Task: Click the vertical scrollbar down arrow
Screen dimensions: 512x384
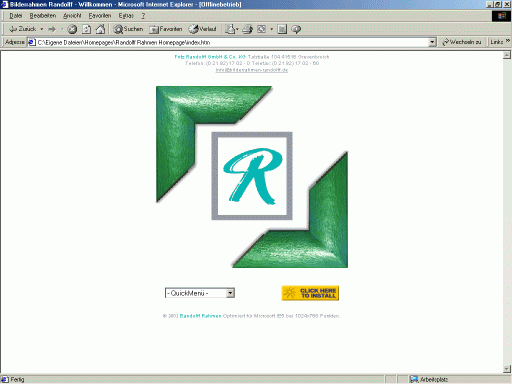Action: click(x=507, y=369)
